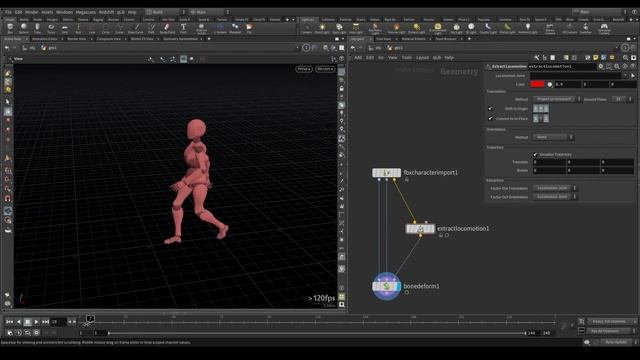The width and height of the screenshot is (640, 360).
Task: Select the Spot Light shelf tool
Action: (339, 29)
